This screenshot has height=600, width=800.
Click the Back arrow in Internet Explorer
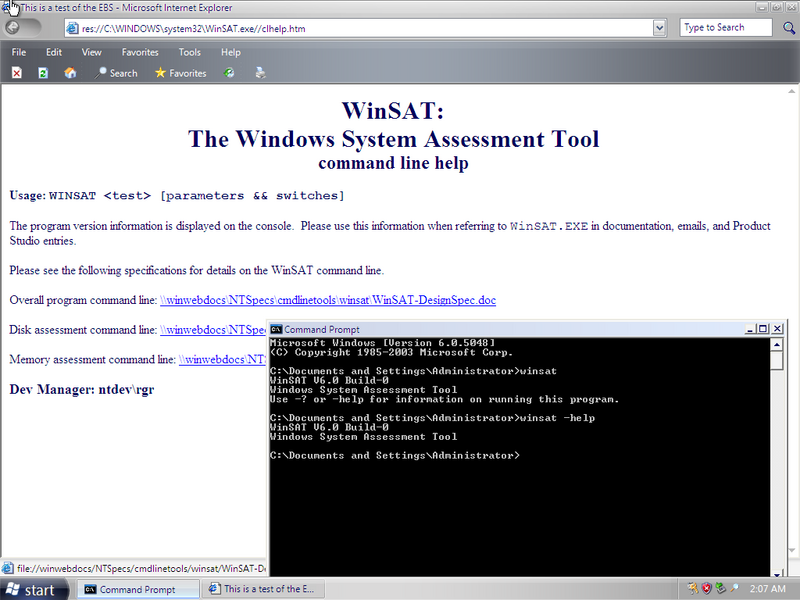(x=13, y=28)
